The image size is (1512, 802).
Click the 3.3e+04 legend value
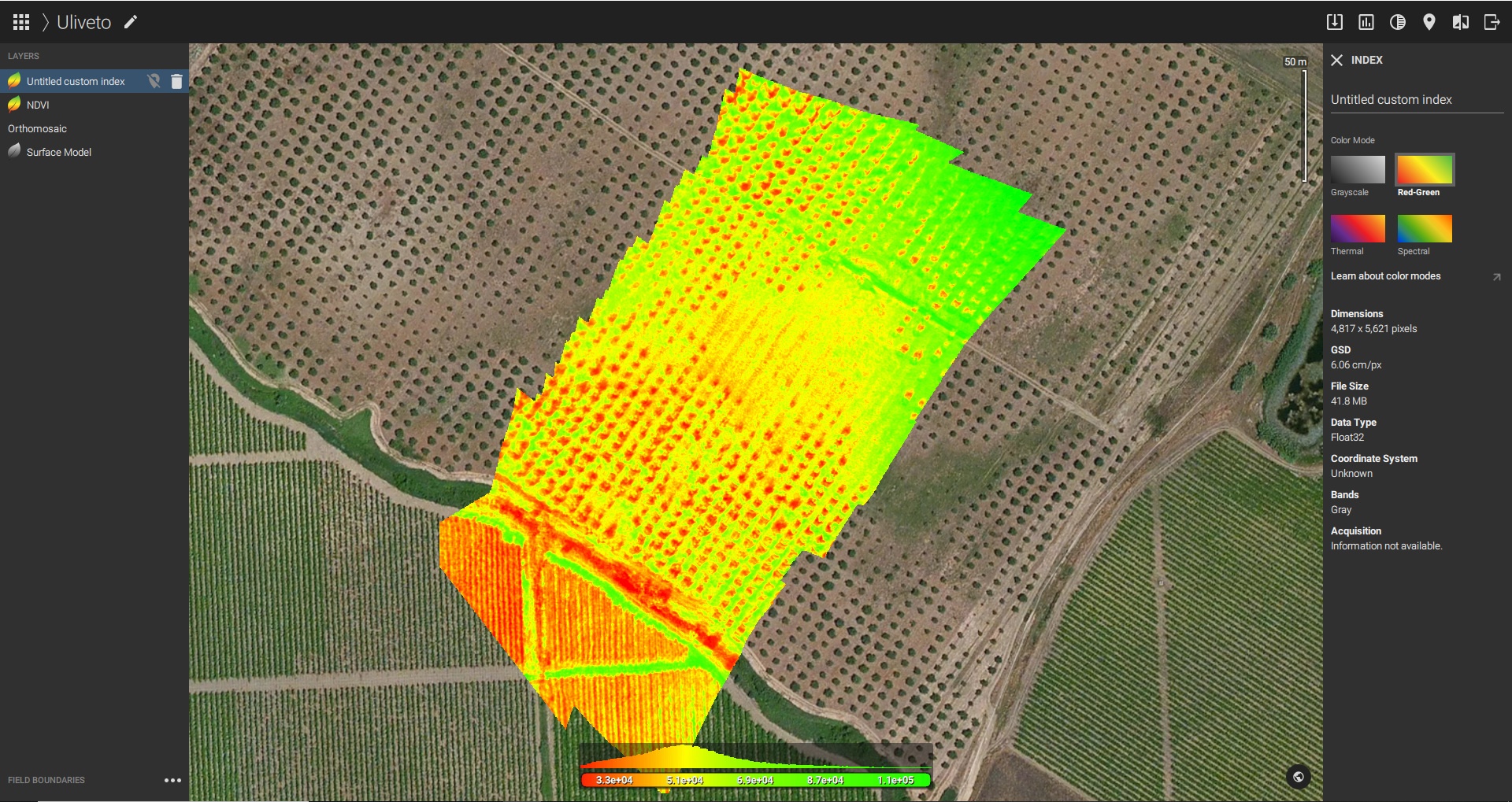click(x=614, y=780)
